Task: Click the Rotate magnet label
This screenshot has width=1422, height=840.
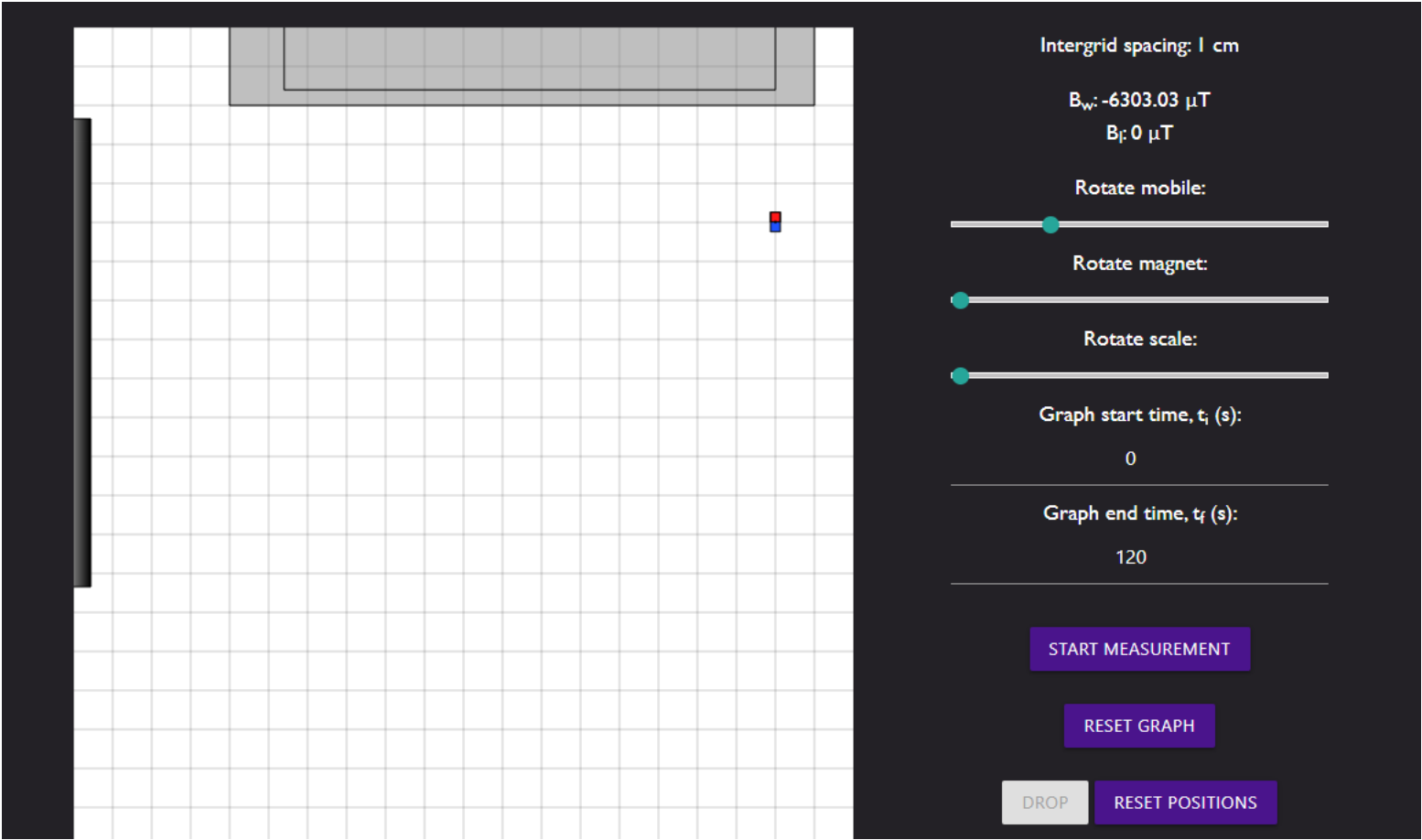Action: pyautogui.click(x=1140, y=264)
